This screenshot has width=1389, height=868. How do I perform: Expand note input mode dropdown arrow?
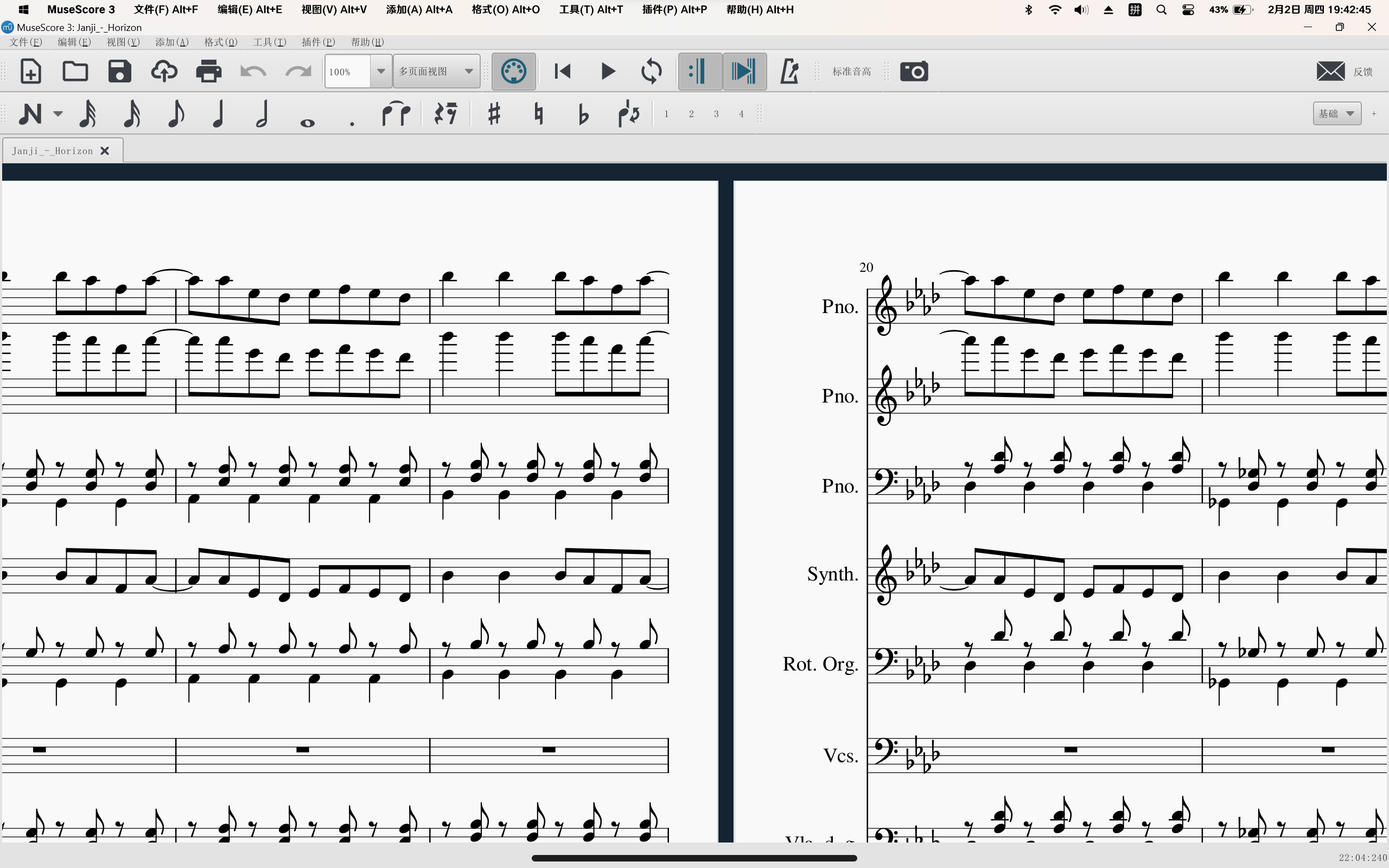[58, 114]
